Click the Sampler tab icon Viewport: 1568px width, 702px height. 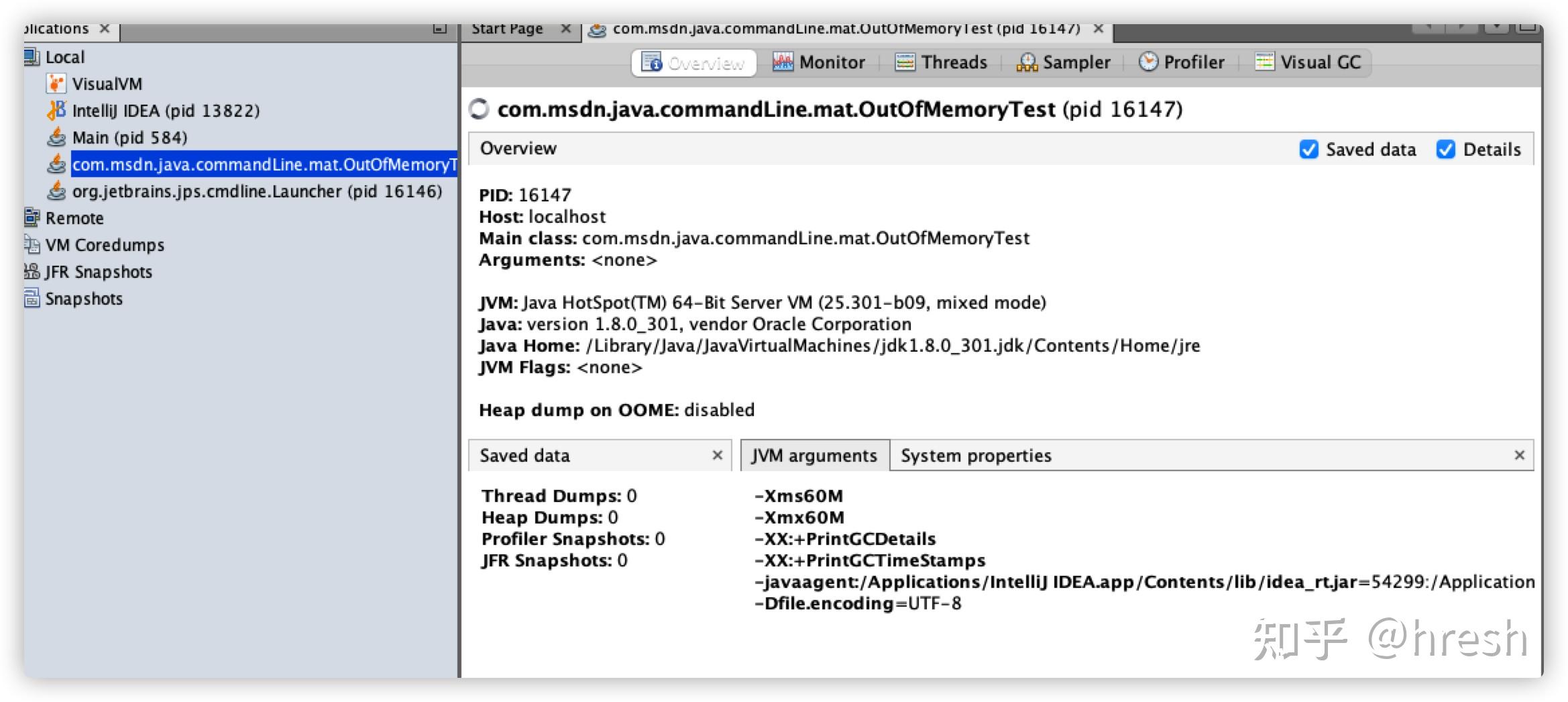coord(1027,62)
